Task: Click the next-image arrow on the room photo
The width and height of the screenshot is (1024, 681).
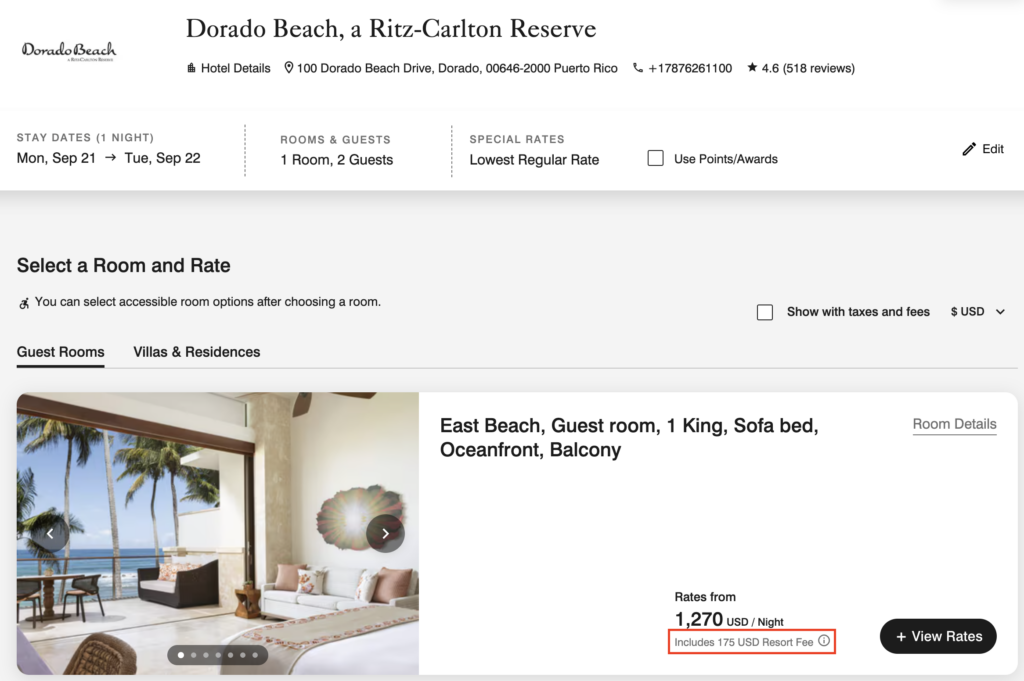Action: pos(385,533)
